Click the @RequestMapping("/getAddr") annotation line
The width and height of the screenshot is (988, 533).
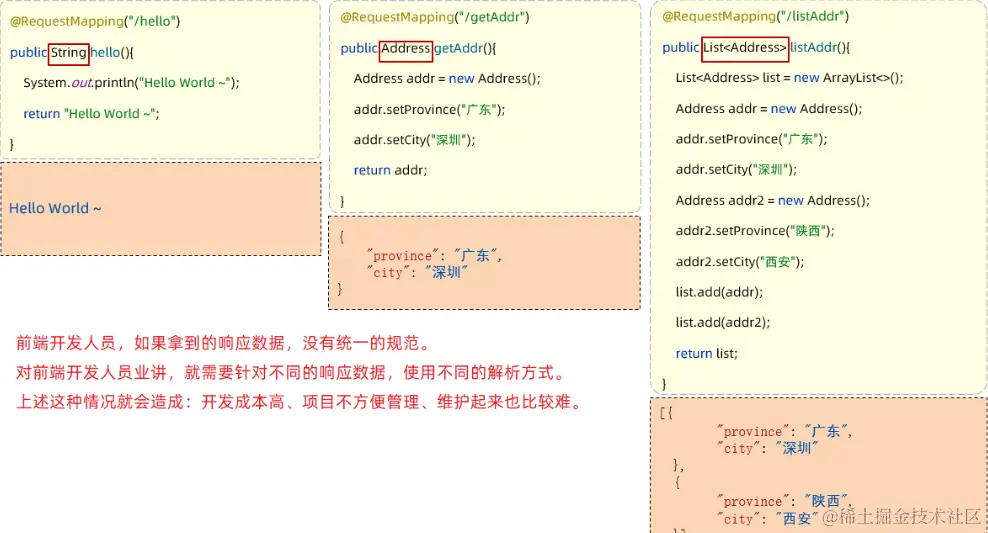click(435, 17)
